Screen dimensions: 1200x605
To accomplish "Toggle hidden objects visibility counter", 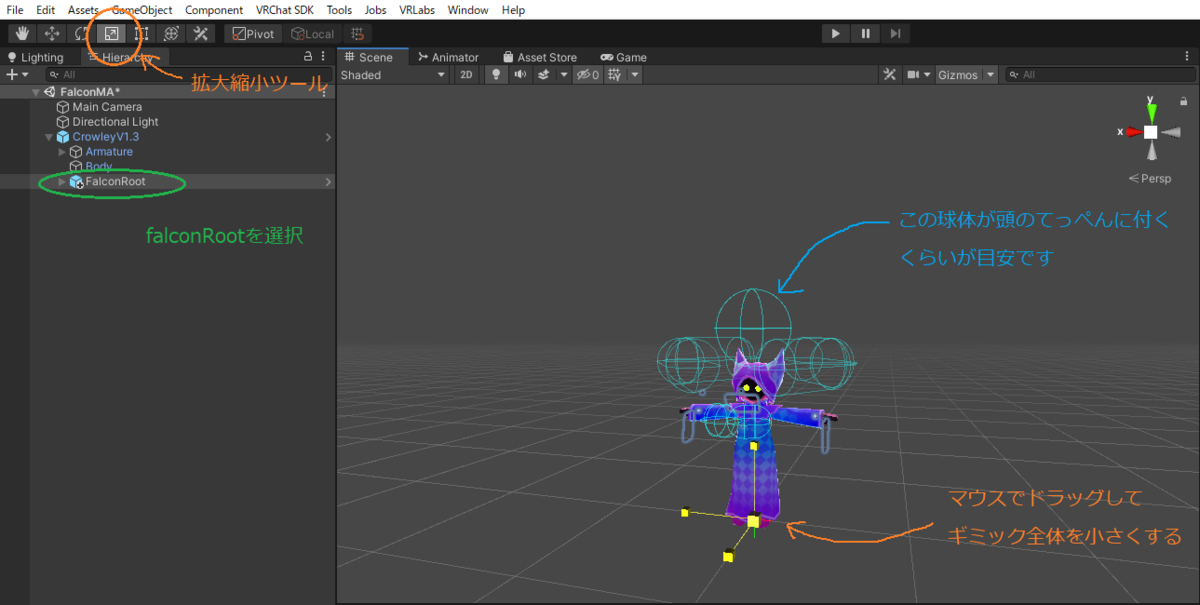I will click(x=587, y=75).
